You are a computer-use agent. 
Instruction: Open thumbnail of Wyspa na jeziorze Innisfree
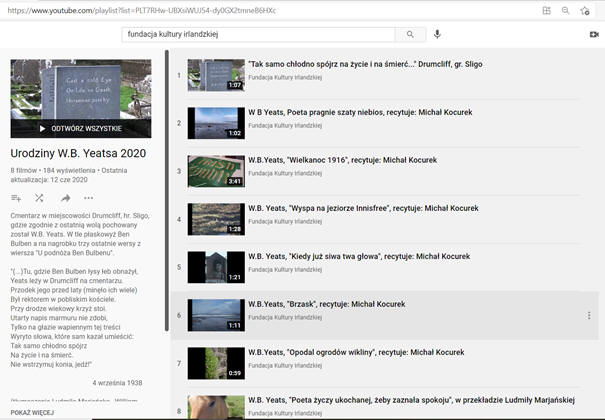[216, 219]
